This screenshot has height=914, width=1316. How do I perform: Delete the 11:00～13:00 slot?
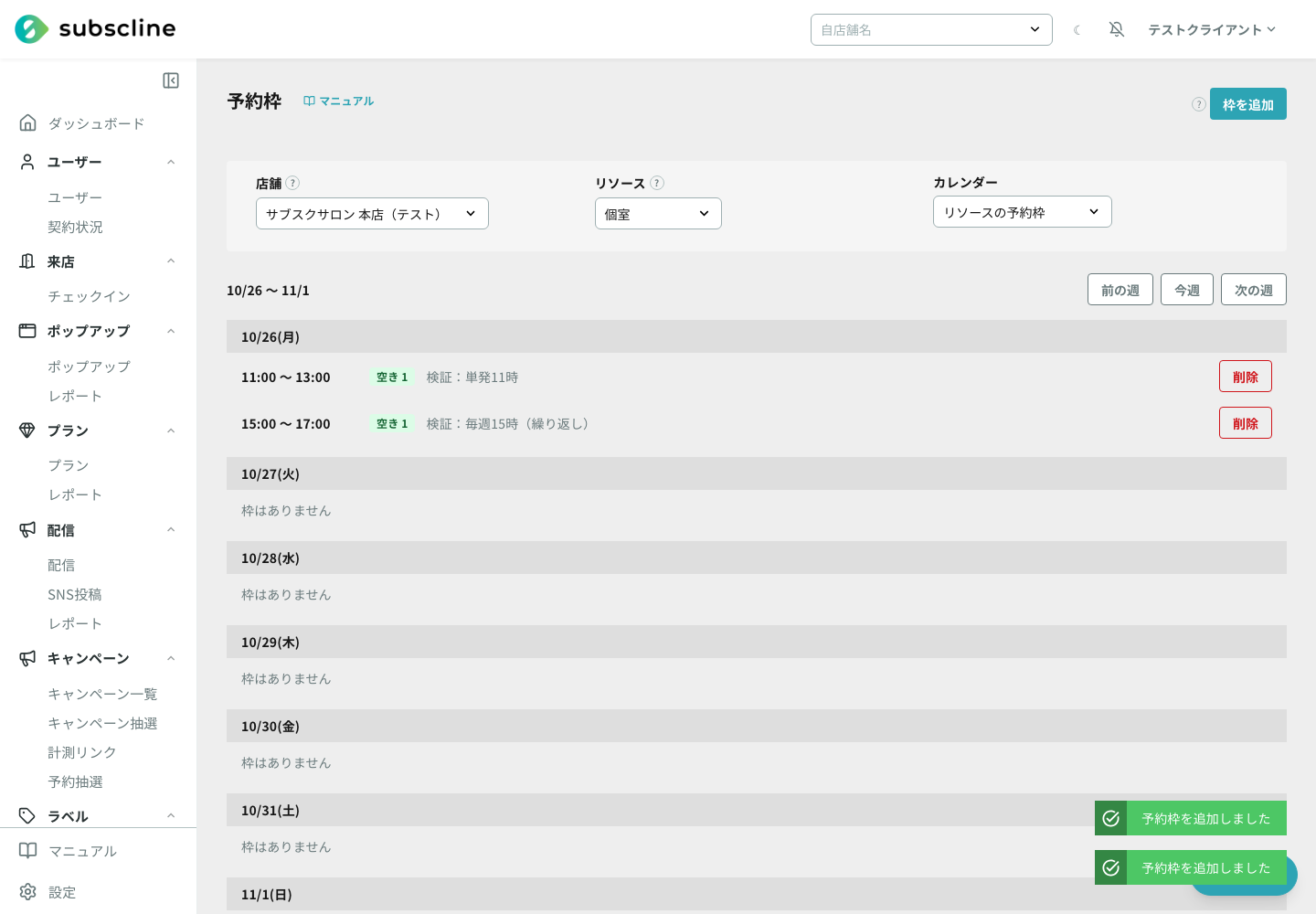point(1246,377)
